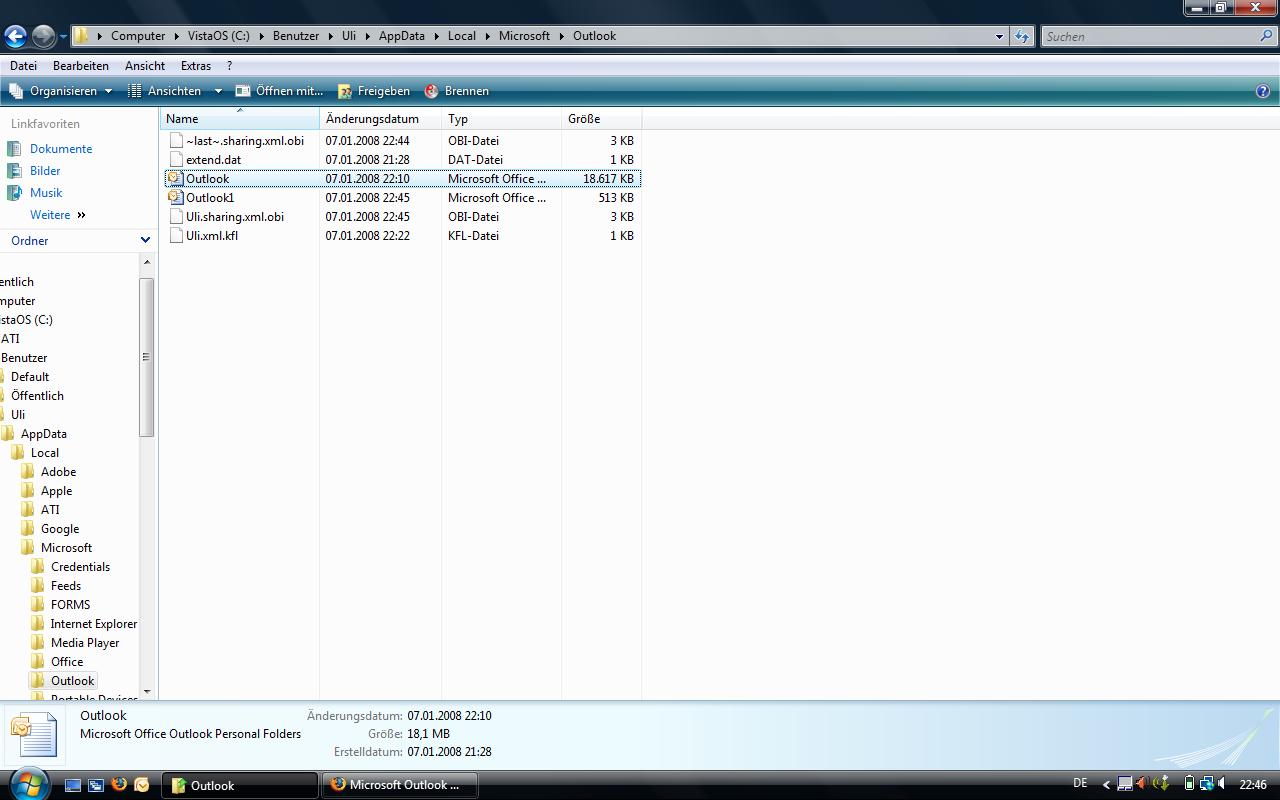Click folder tree scrollbar down arrow
1280x800 pixels.
point(147,691)
